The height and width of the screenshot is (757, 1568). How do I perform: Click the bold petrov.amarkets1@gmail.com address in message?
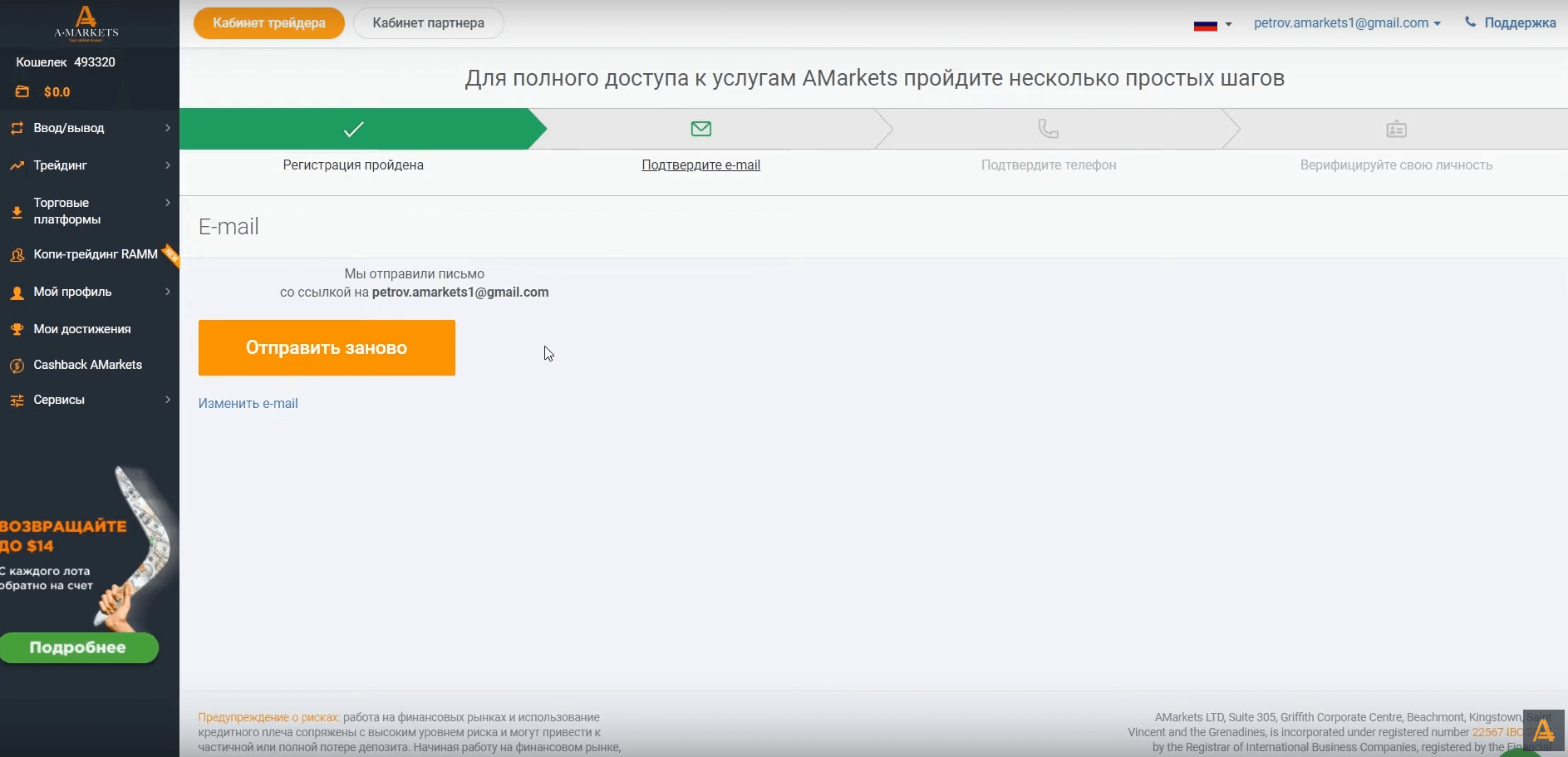[460, 292]
